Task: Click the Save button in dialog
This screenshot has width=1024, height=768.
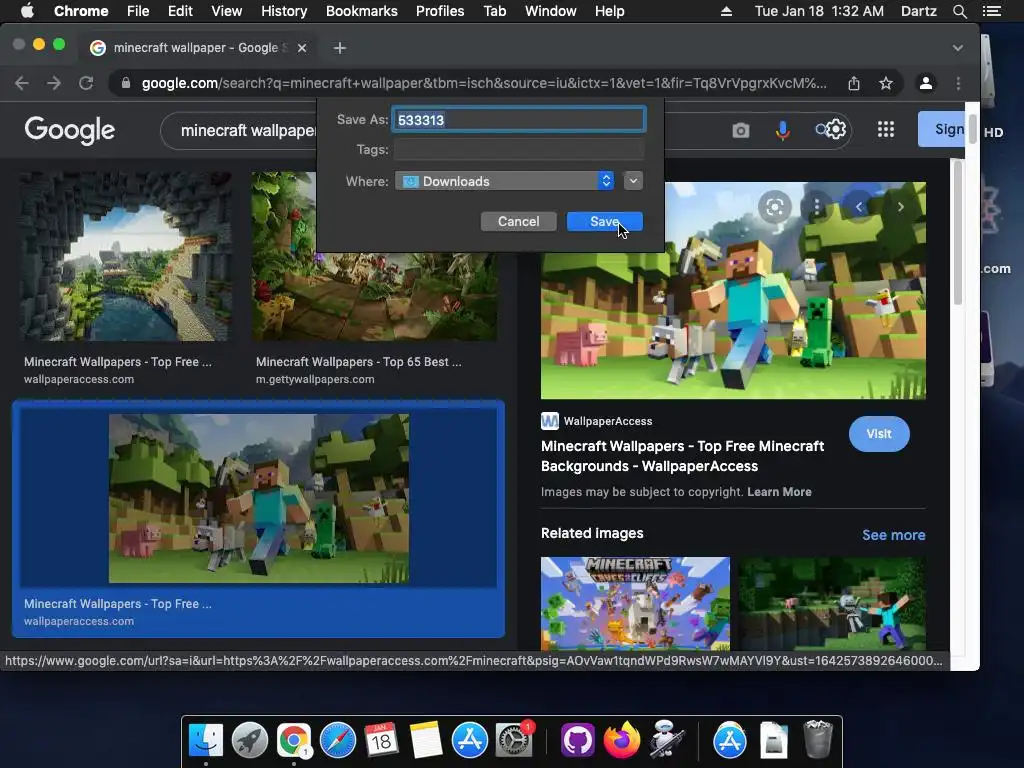Action: click(x=605, y=221)
